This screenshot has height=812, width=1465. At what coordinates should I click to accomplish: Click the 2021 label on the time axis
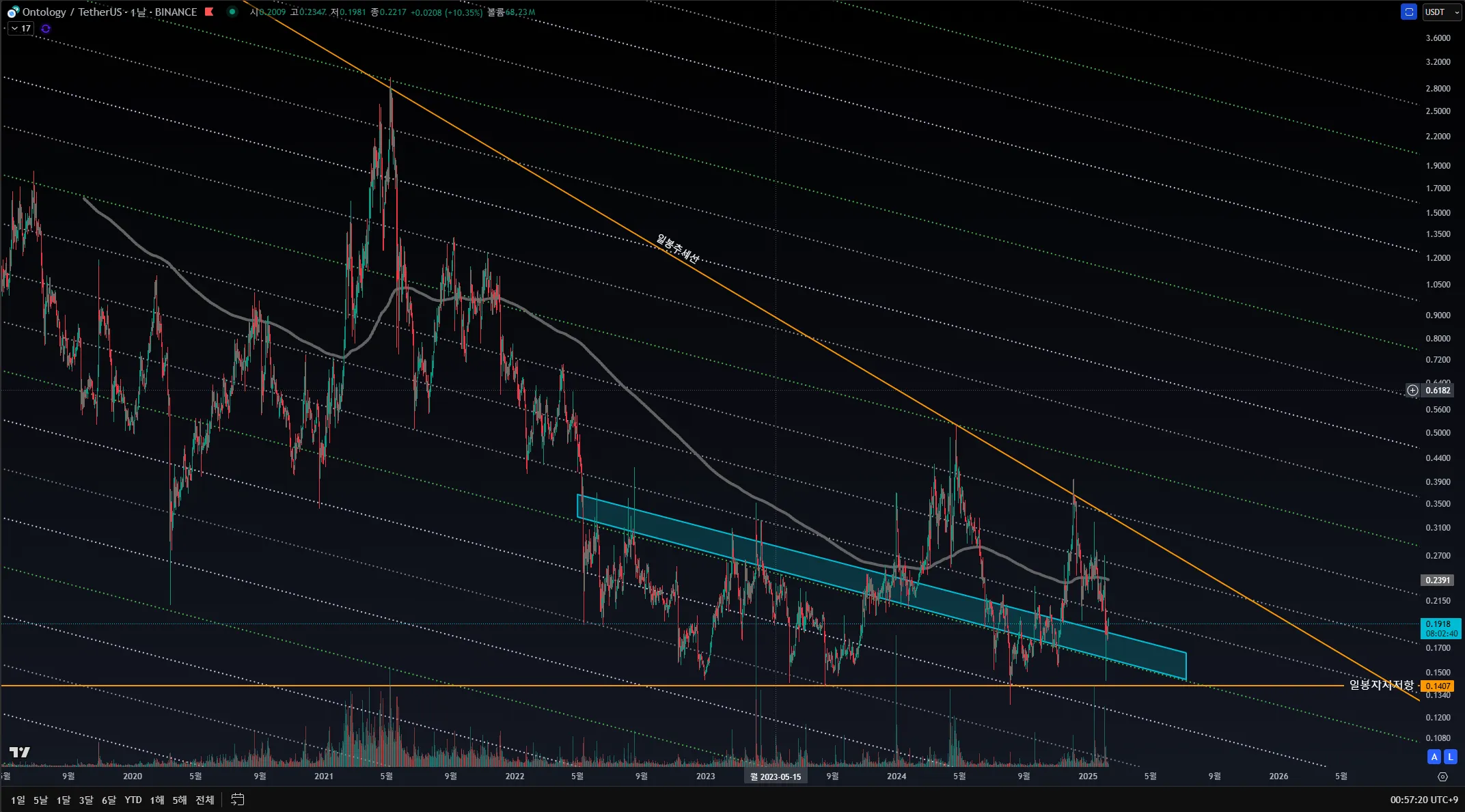click(x=324, y=776)
